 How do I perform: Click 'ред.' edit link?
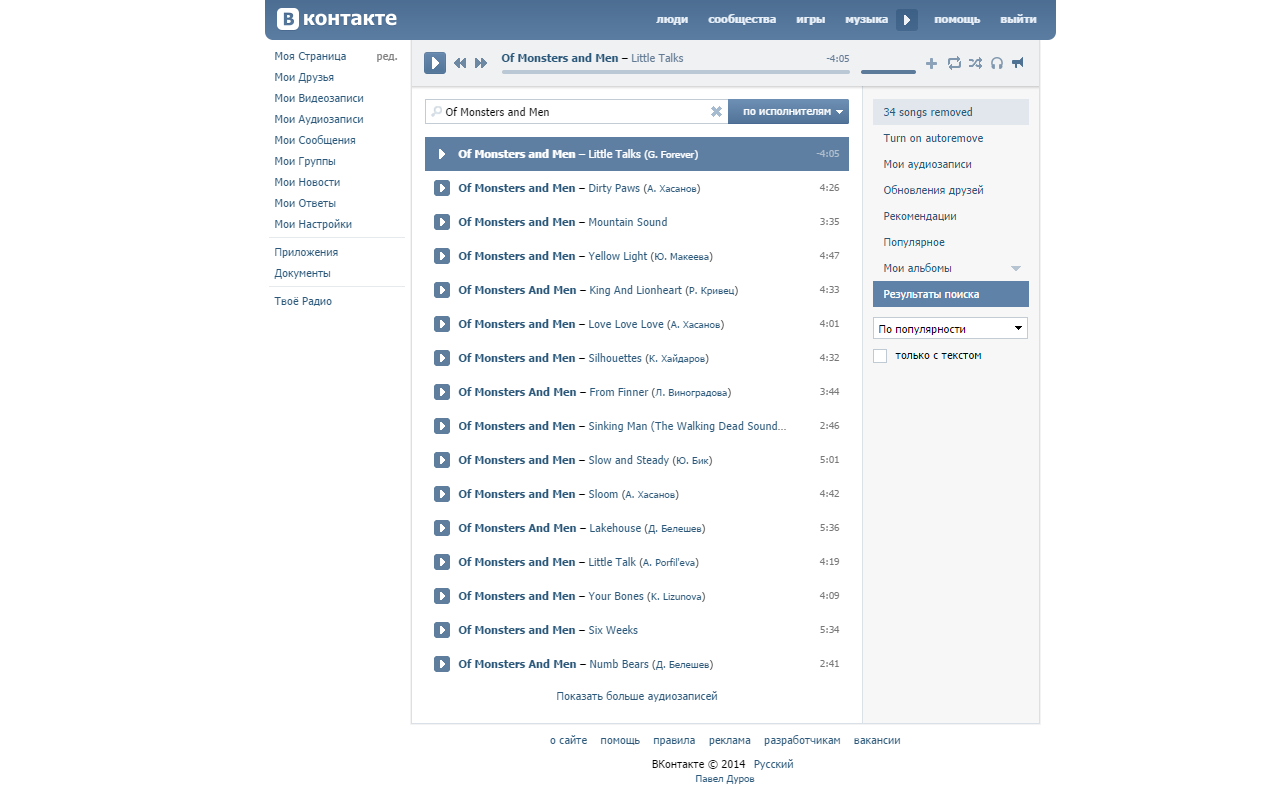click(387, 56)
